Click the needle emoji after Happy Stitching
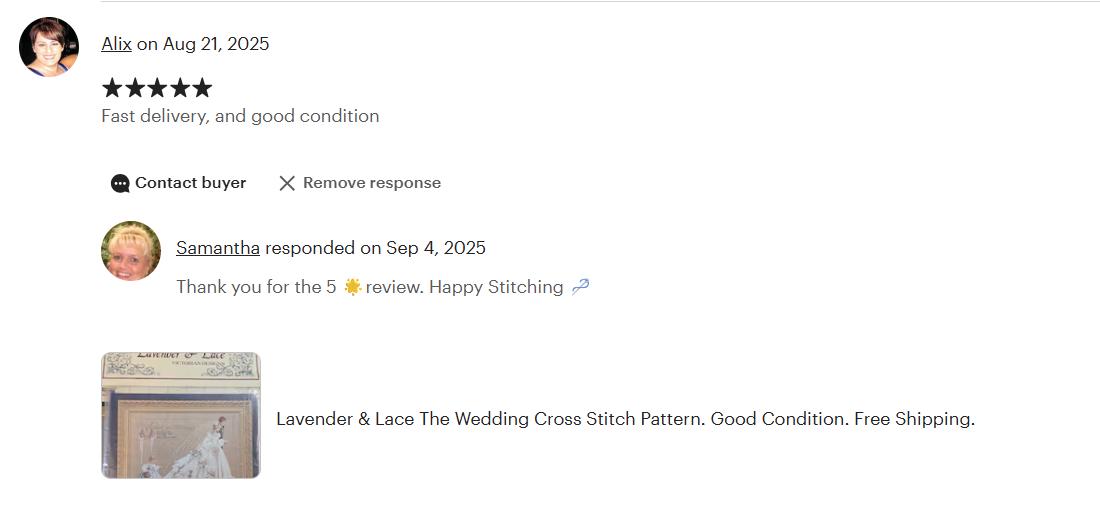Viewport: 1100px width, 513px height. [580, 287]
